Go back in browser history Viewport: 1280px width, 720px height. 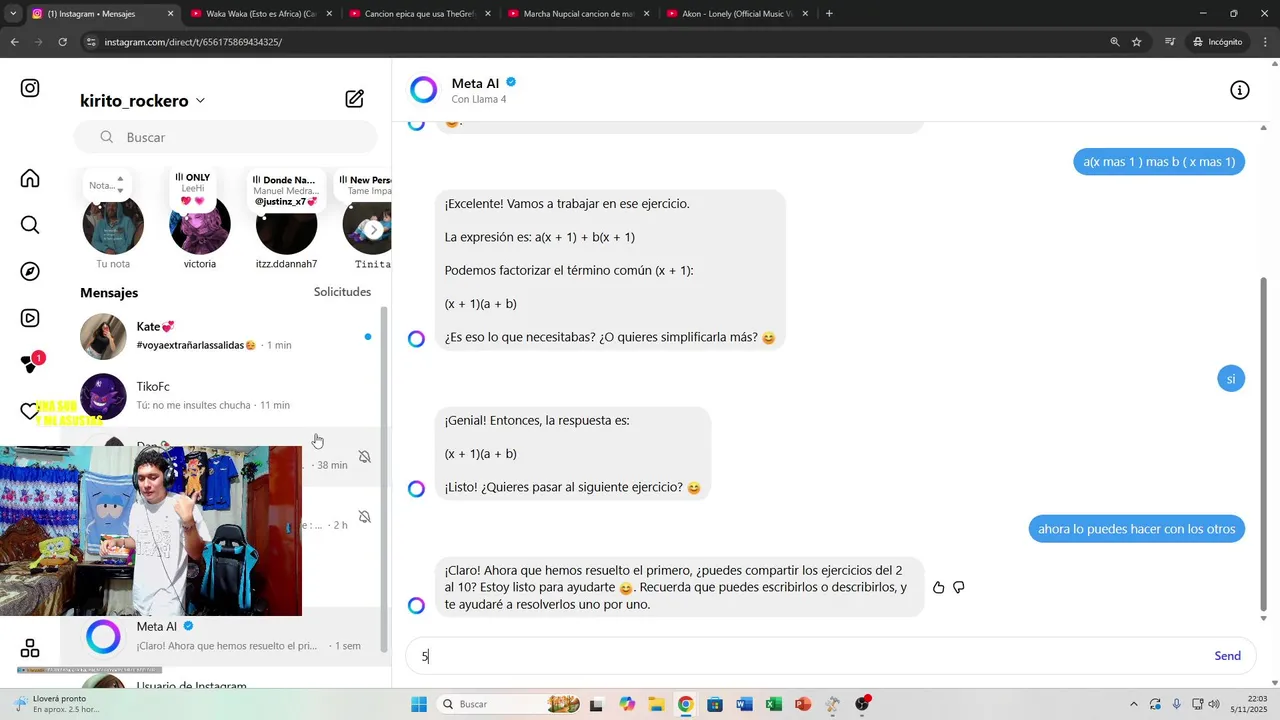click(x=15, y=42)
